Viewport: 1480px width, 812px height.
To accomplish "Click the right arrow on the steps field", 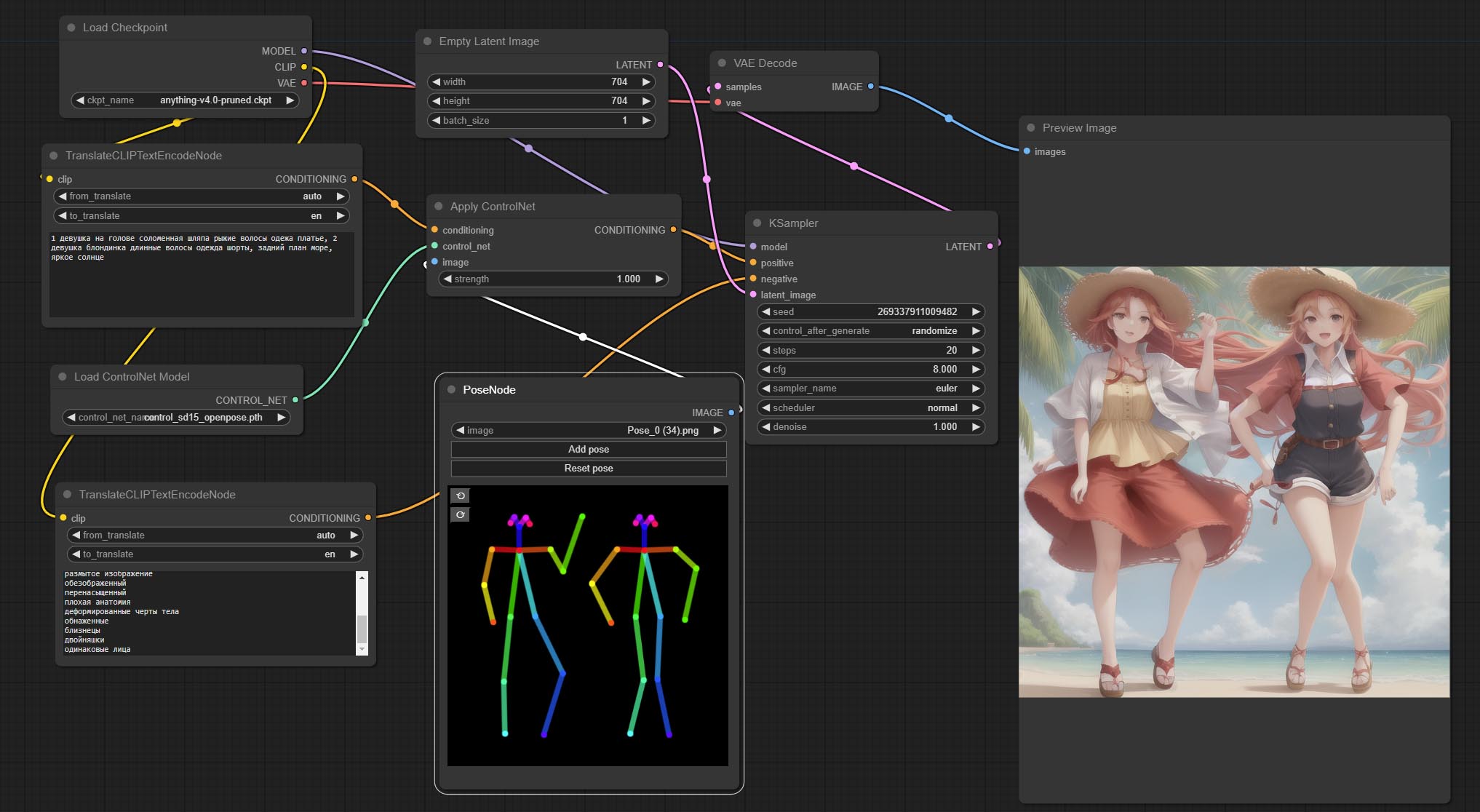I will (976, 350).
